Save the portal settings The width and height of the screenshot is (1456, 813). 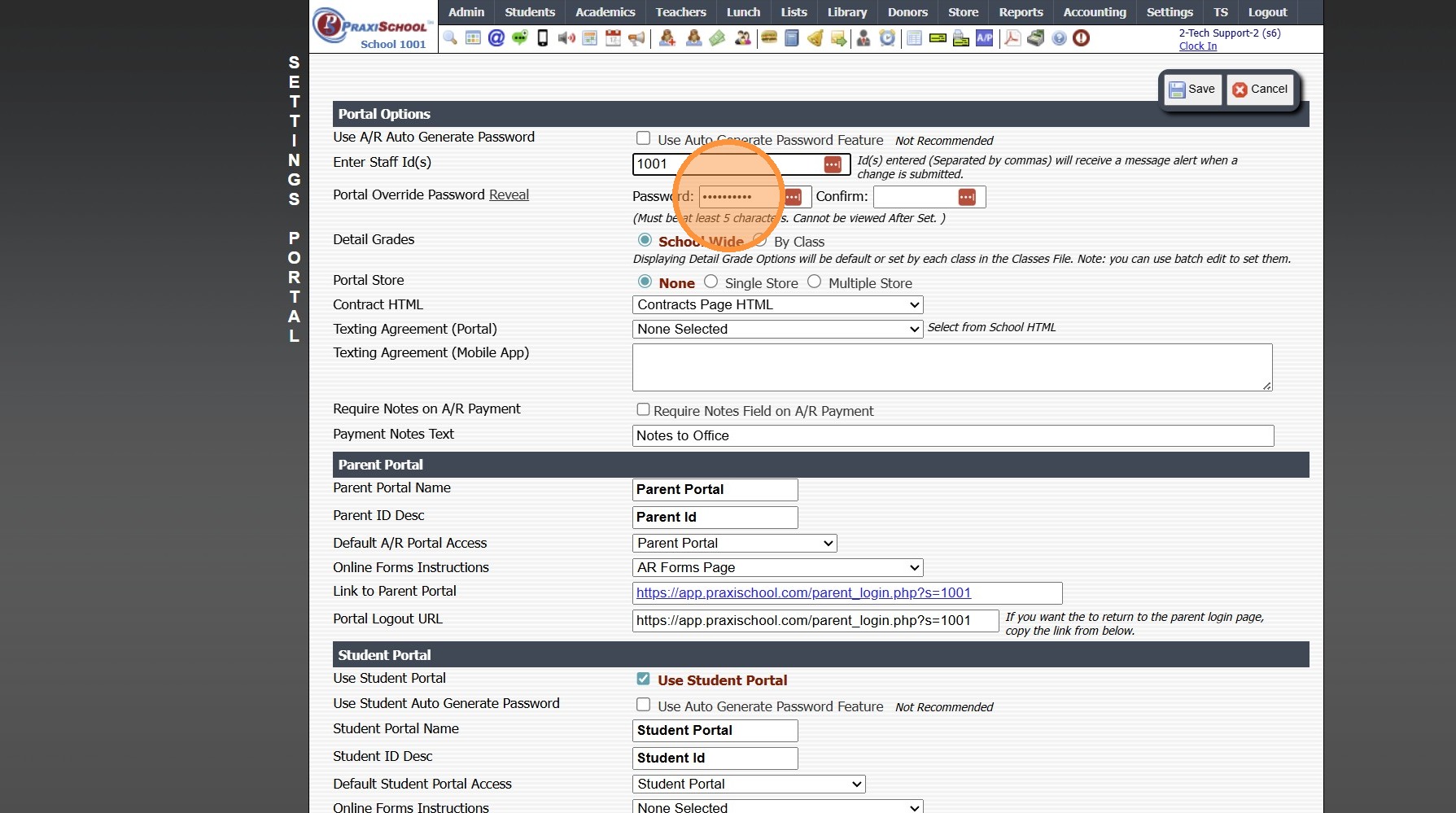click(1191, 90)
